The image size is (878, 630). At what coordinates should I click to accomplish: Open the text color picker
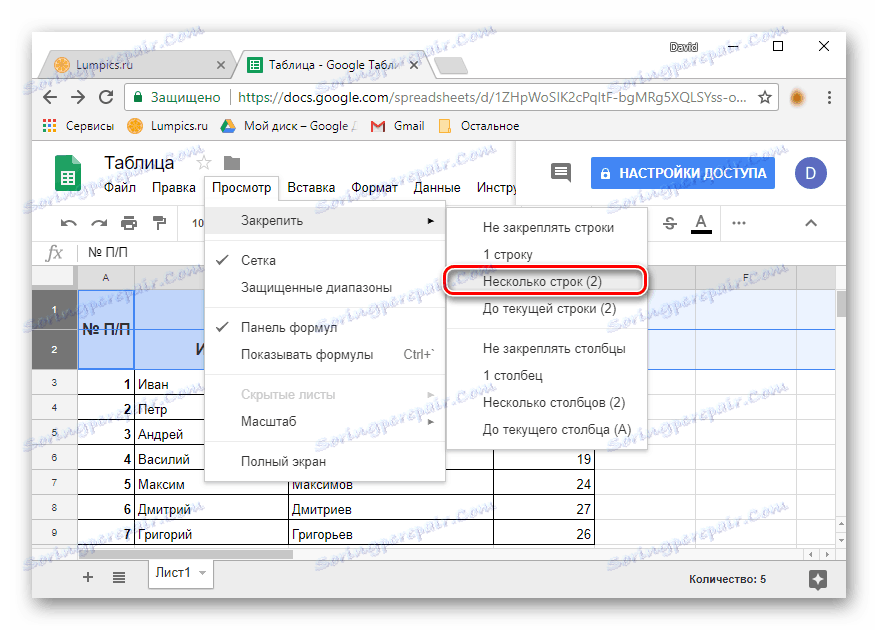[x=700, y=223]
